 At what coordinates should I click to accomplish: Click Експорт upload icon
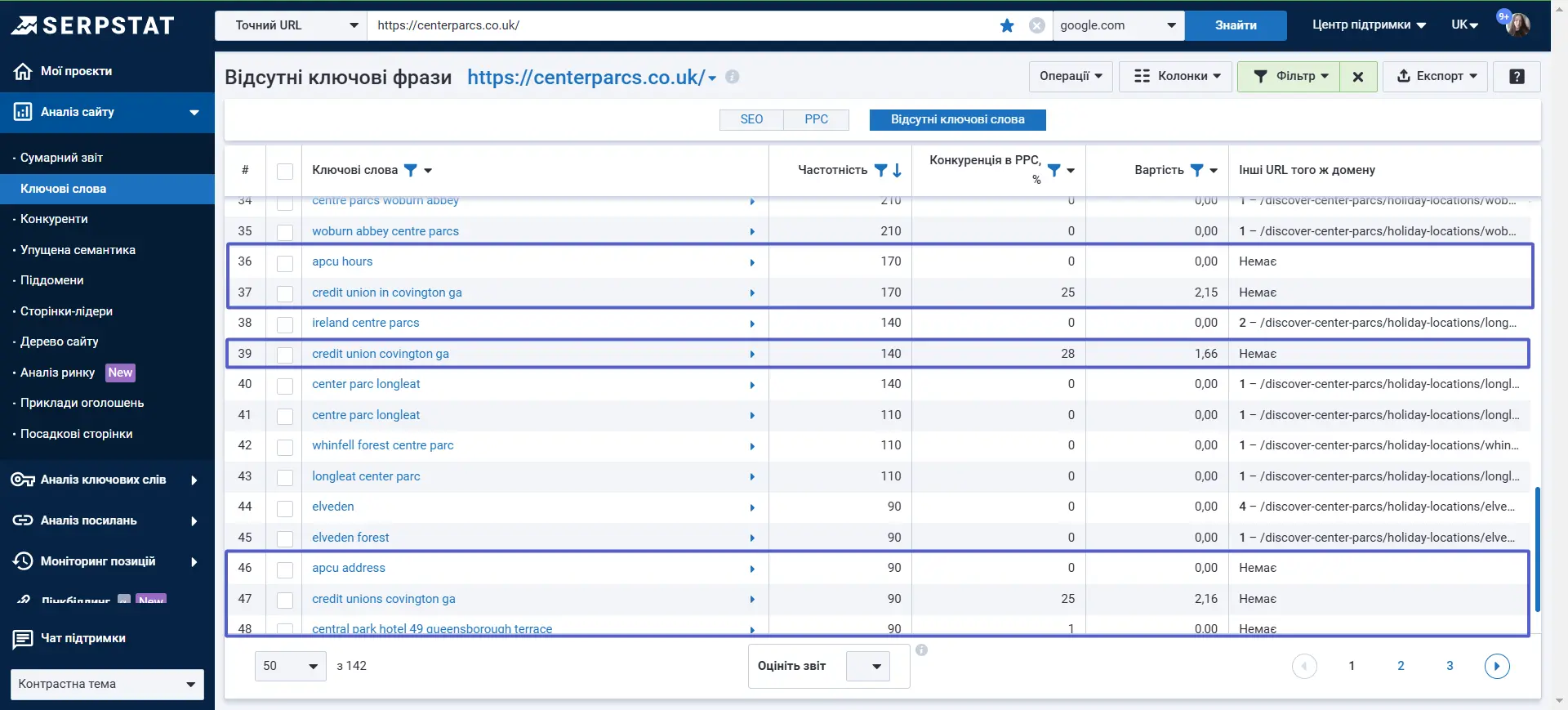pyautogui.click(x=1403, y=76)
